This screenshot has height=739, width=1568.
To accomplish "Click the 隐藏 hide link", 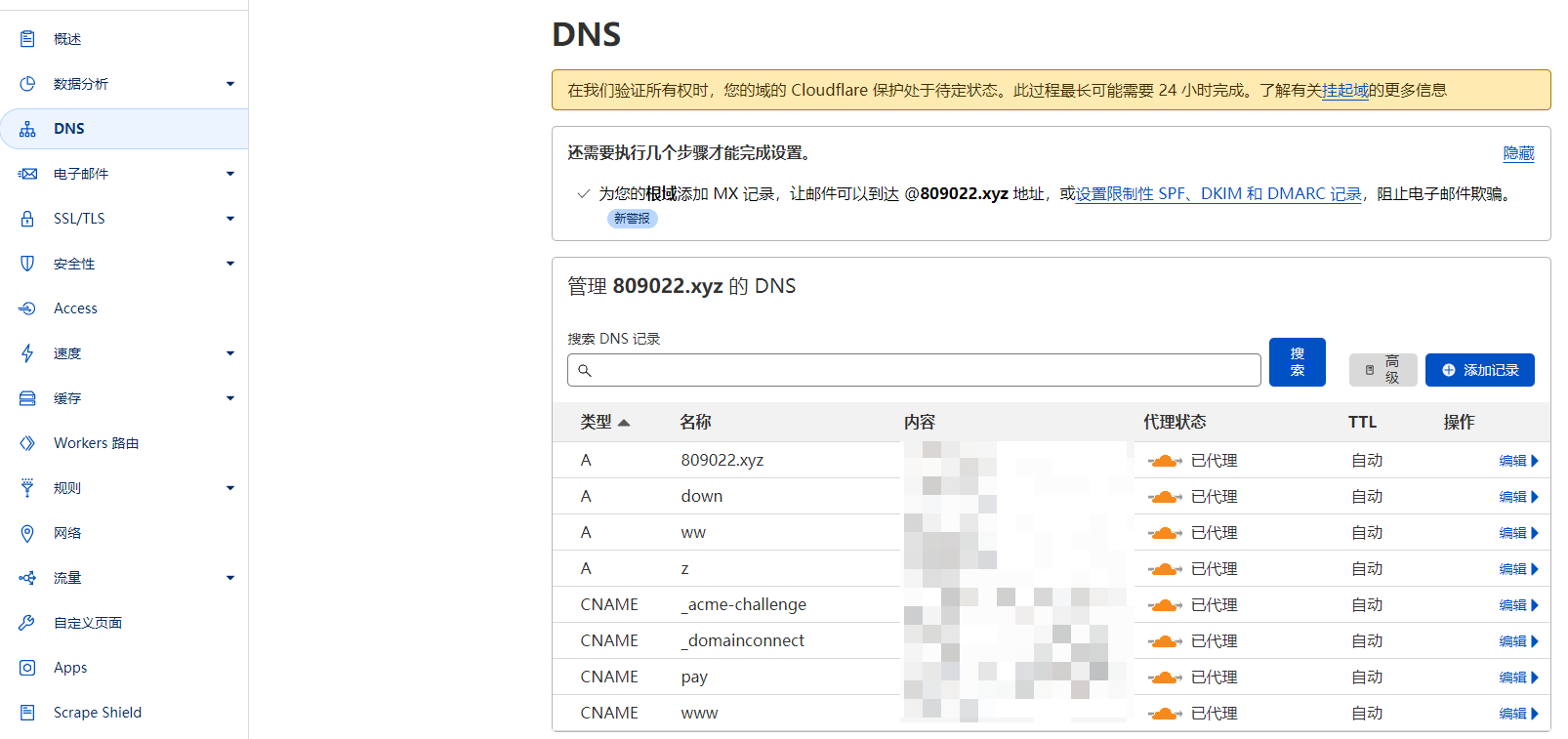I will 1519,153.
